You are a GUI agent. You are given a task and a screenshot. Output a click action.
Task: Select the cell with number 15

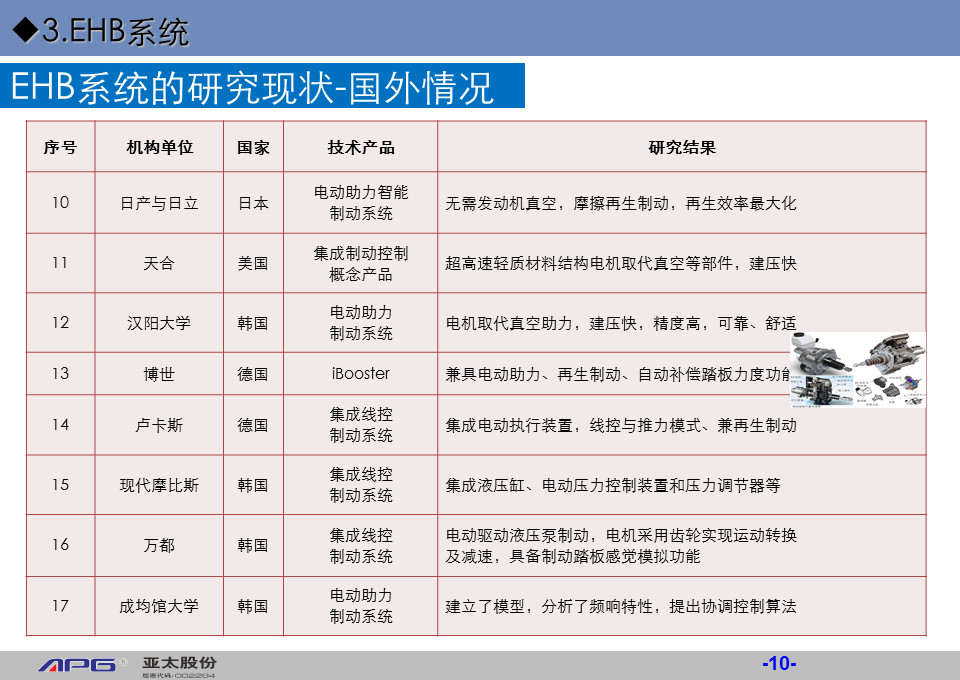(x=60, y=485)
